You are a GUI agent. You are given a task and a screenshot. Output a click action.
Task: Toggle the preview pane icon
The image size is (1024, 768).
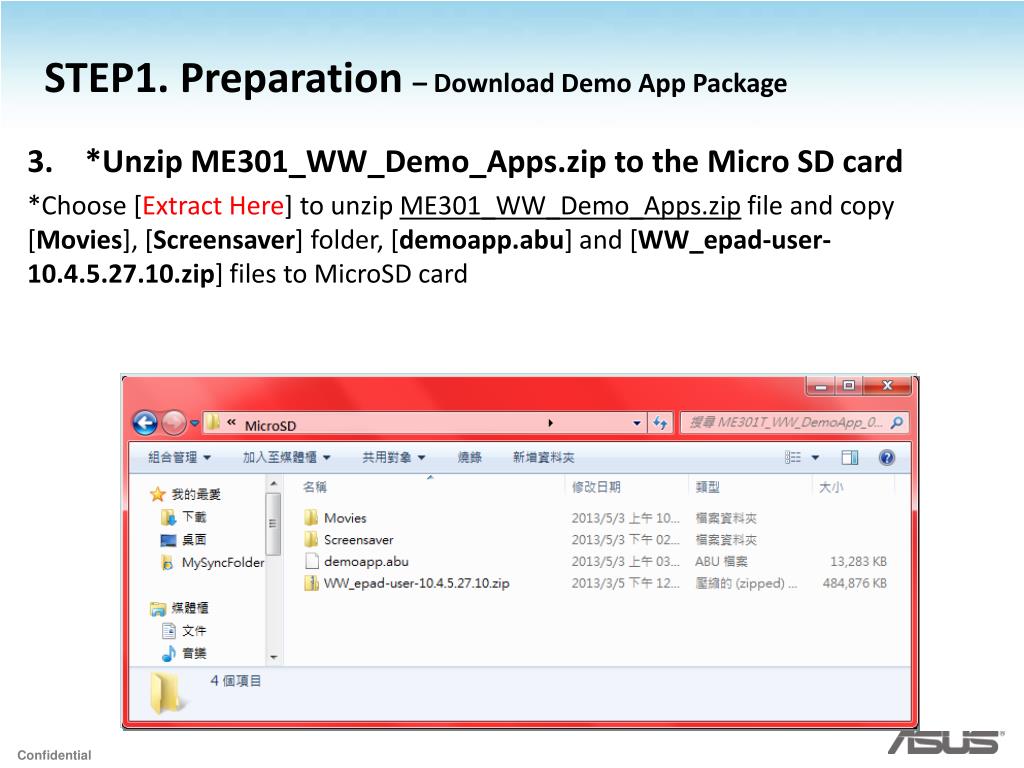850,457
